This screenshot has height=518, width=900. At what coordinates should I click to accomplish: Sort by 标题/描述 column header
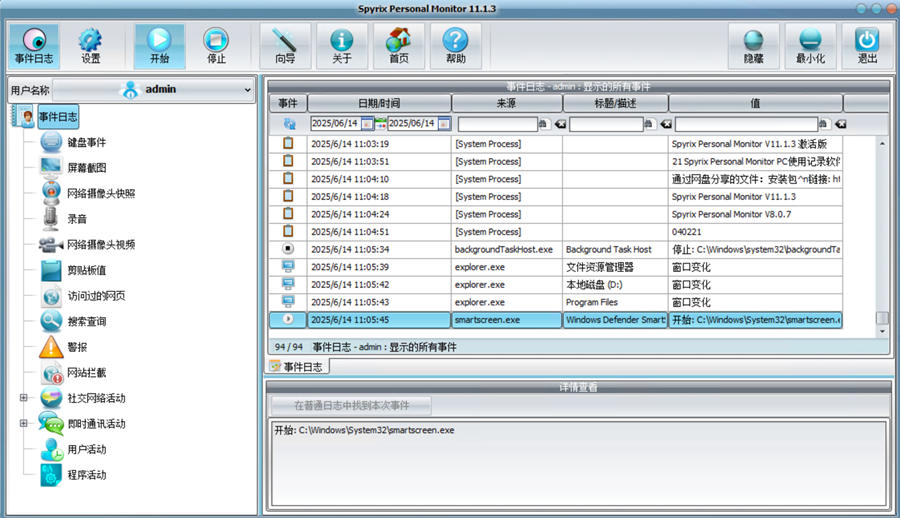(x=615, y=103)
